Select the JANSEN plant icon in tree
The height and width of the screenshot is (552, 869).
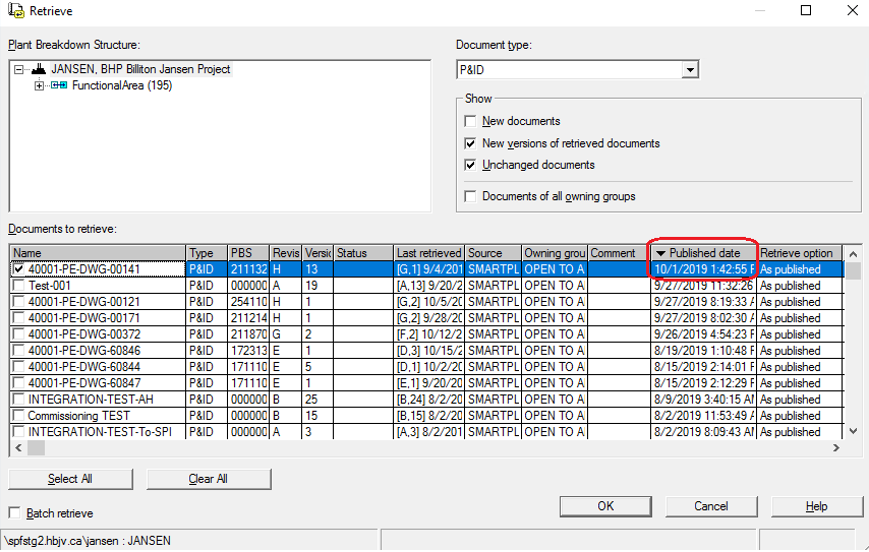[39, 70]
